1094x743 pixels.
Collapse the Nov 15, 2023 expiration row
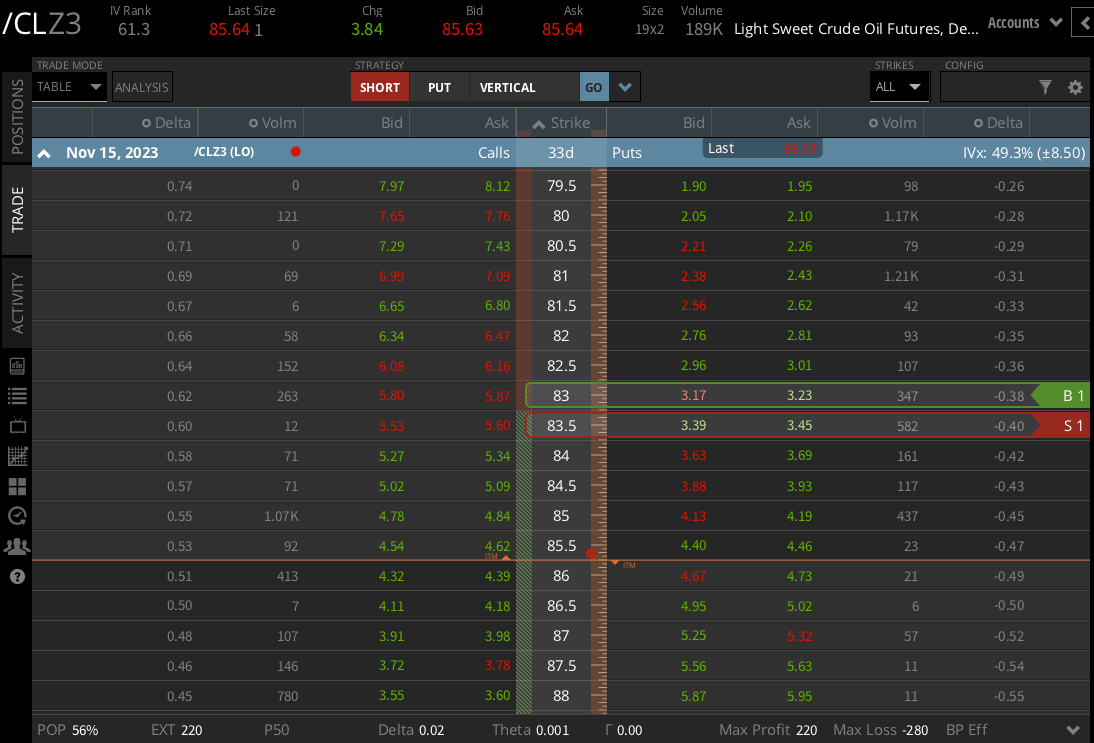tap(44, 153)
